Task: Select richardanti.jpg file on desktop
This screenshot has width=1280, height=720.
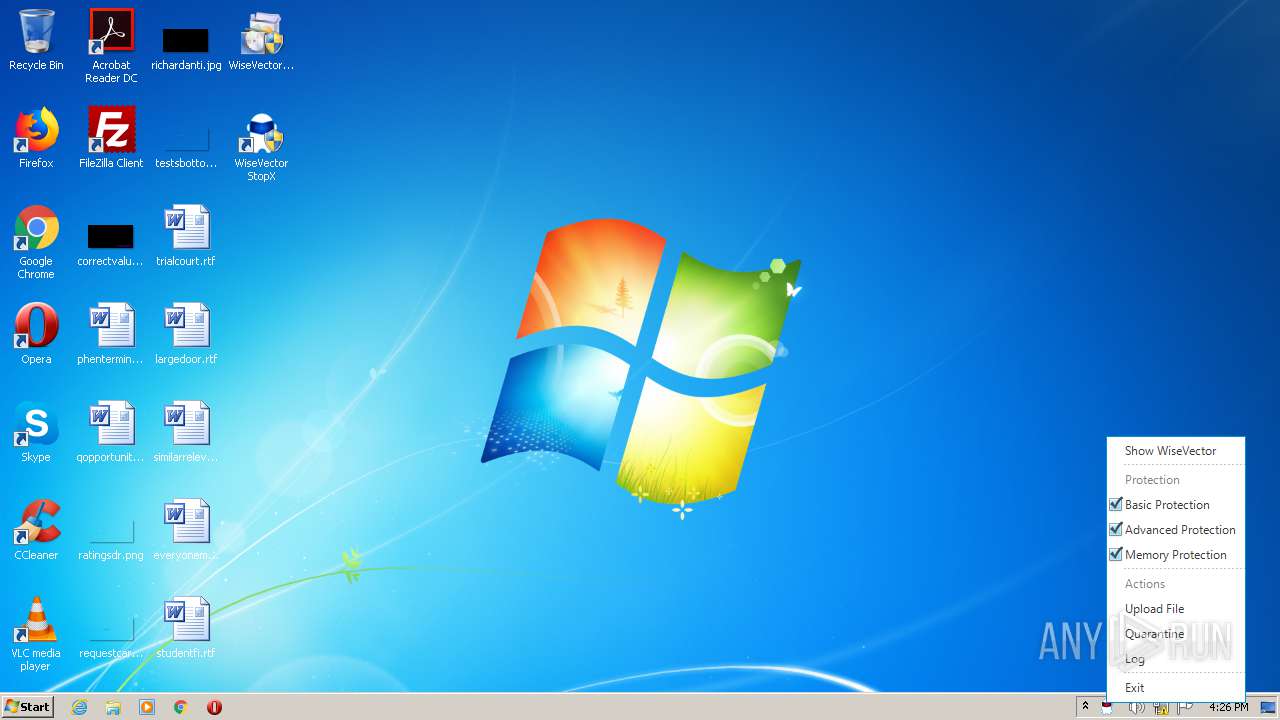Action: 186,47
